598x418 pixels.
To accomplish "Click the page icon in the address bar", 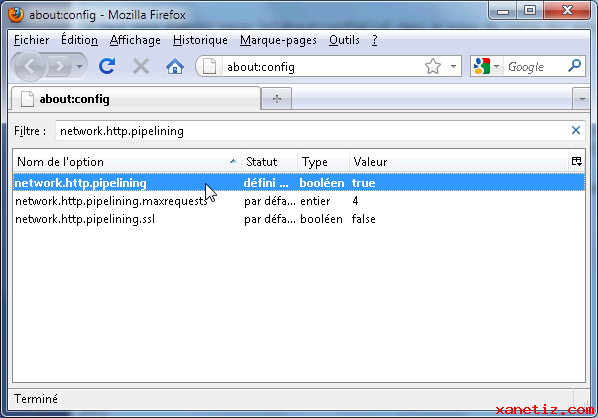I will 209,66.
